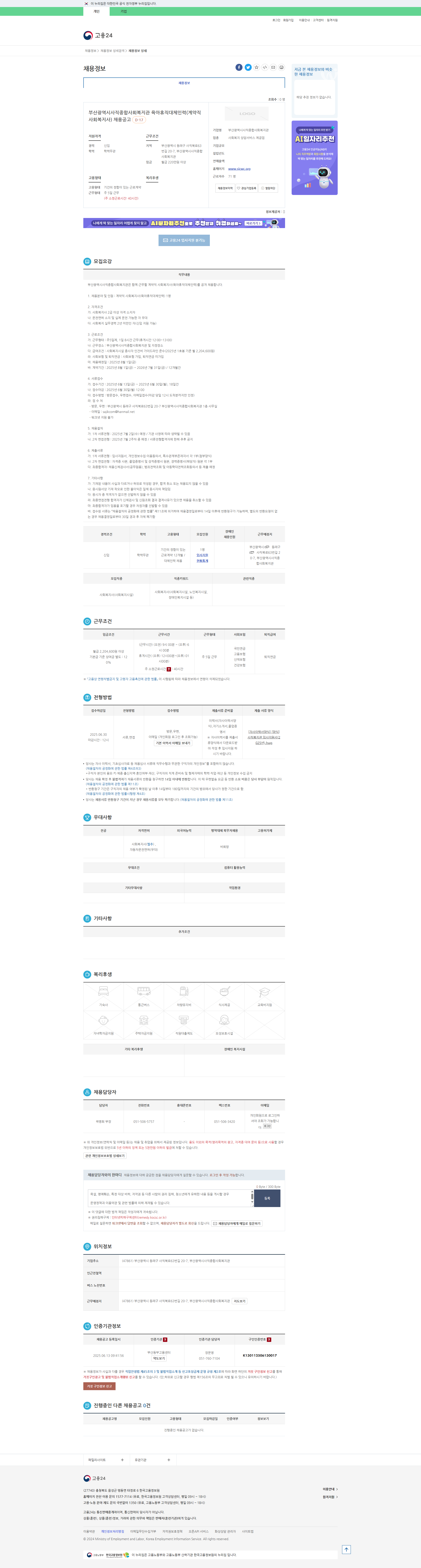Viewport: 421px width, 1568px height.
Task: Click the 고용24 입사지원 button
Action: point(184,240)
